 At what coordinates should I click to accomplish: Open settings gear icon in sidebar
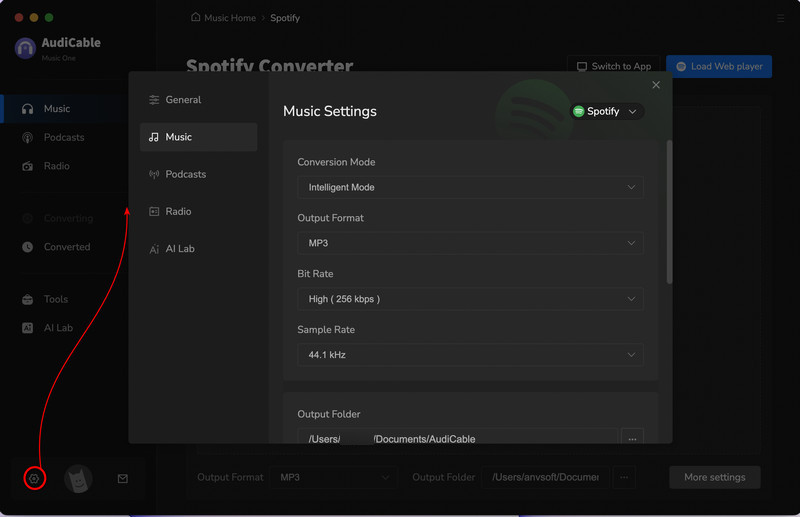34,479
